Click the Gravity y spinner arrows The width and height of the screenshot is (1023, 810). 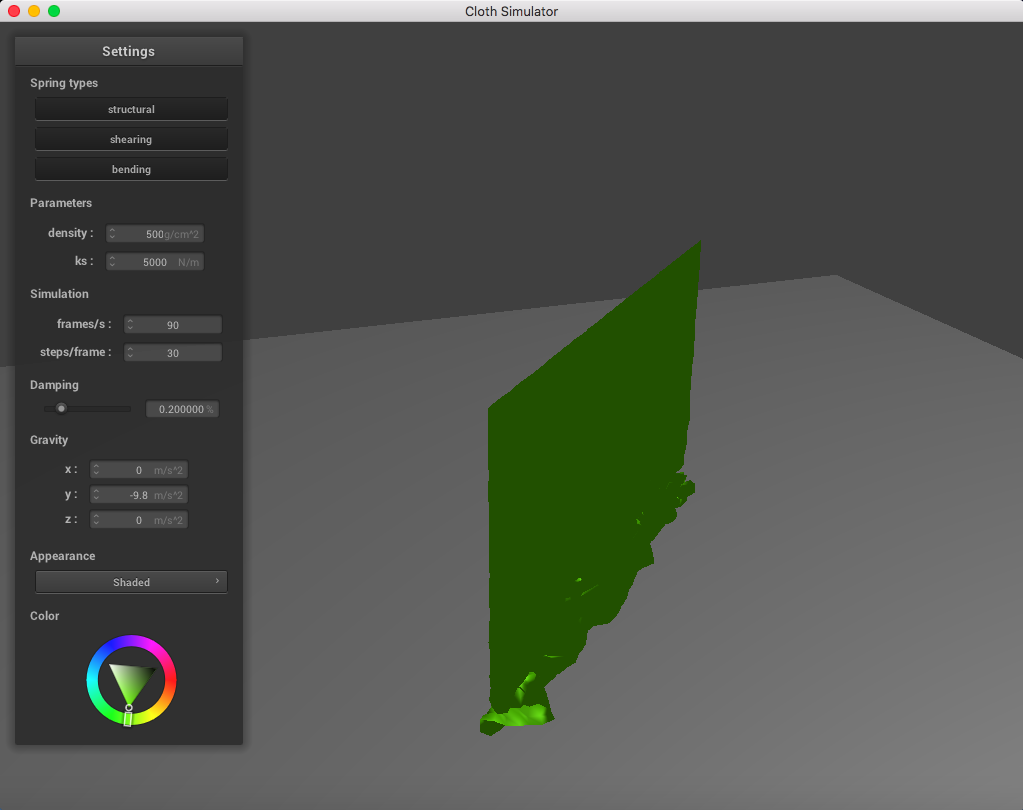pos(97,495)
